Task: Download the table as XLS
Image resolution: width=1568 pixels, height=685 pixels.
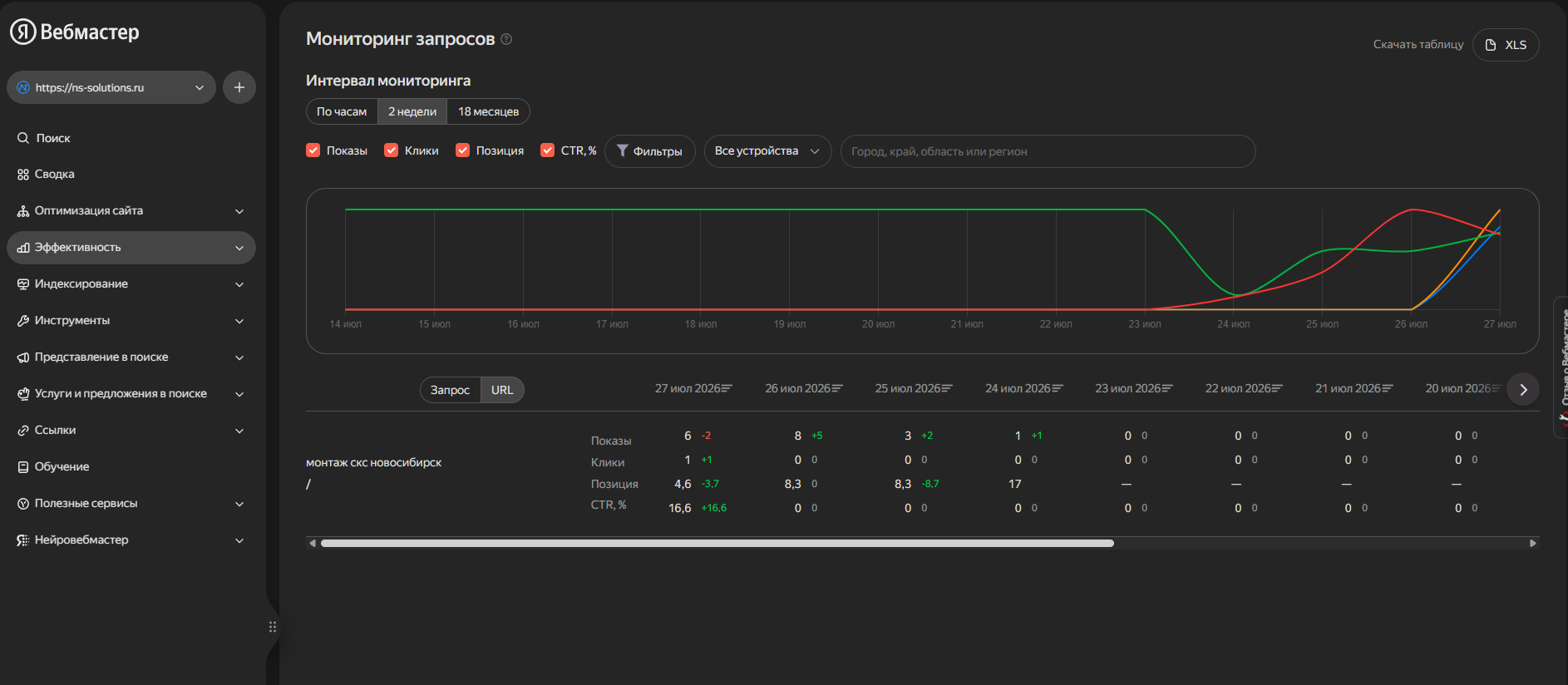Action: tap(1506, 45)
